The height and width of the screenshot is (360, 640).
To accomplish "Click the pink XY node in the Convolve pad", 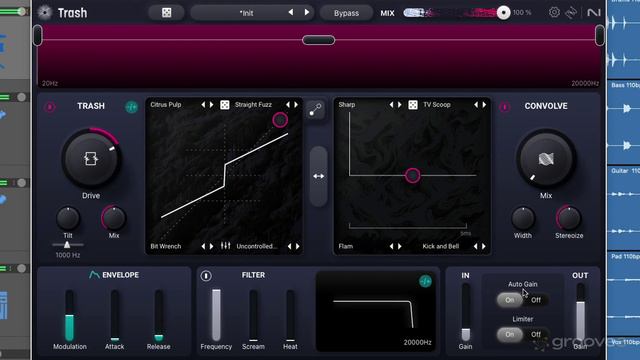I will [412, 176].
